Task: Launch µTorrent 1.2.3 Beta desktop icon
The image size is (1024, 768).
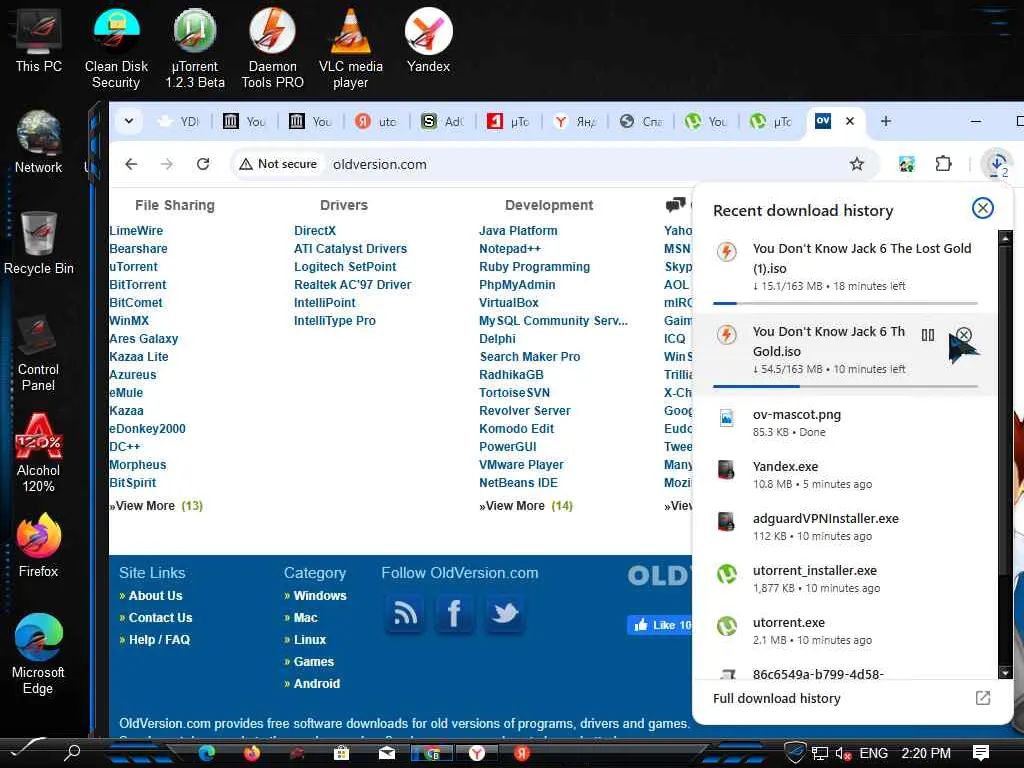Action: click(195, 48)
